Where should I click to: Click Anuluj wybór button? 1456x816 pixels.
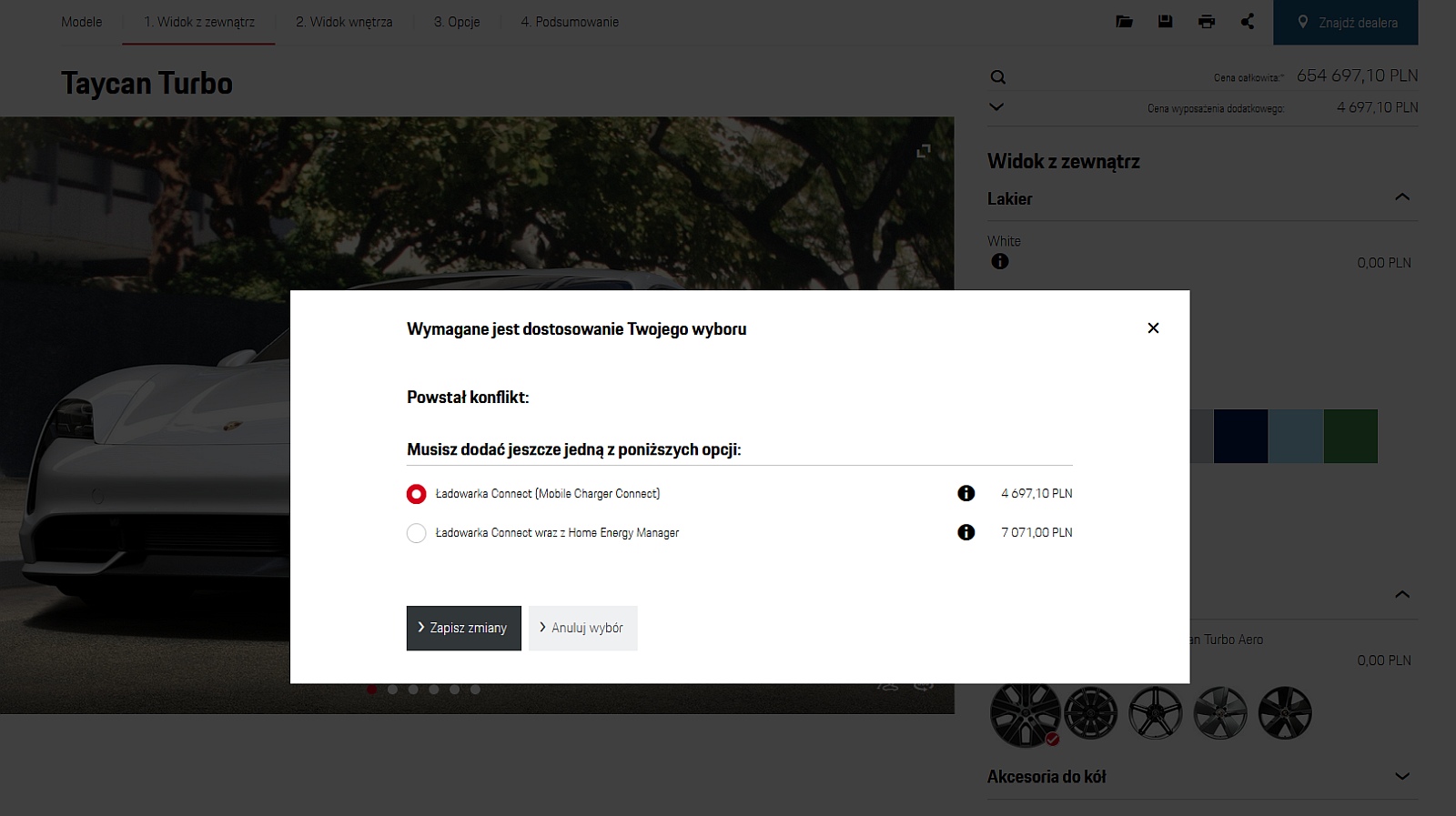pyautogui.click(x=583, y=628)
